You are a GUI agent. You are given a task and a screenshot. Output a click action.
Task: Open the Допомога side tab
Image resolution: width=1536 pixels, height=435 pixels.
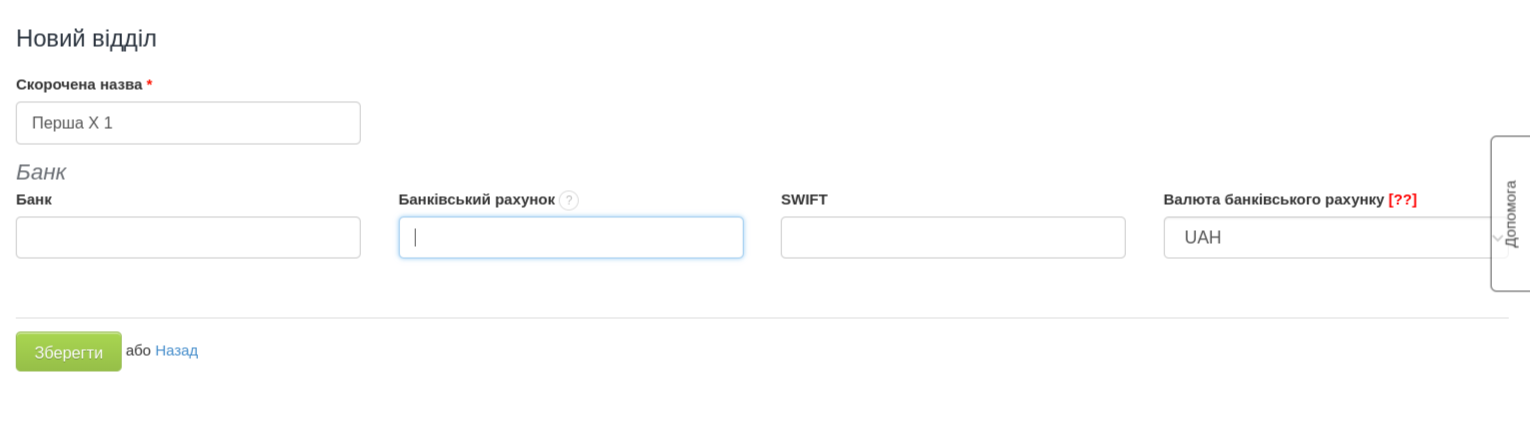[x=1511, y=214]
